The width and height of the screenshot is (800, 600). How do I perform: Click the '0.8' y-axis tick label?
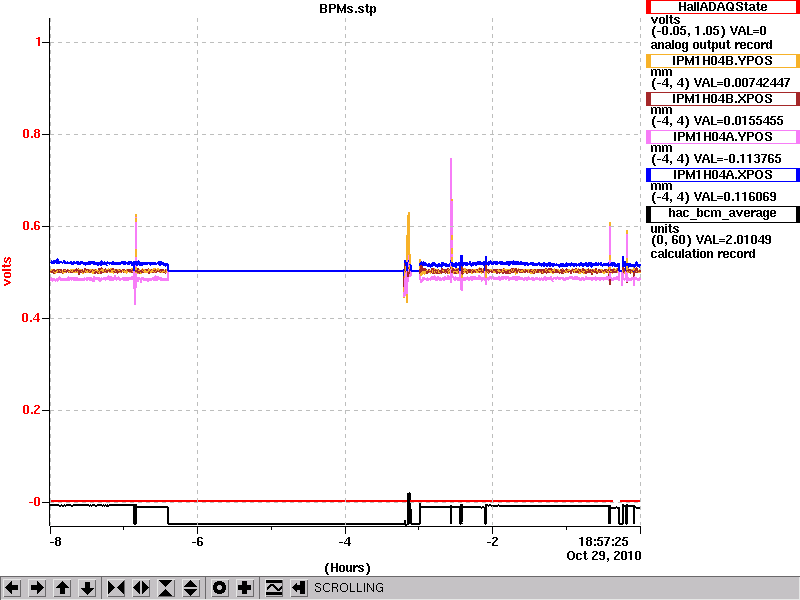click(x=32, y=134)
